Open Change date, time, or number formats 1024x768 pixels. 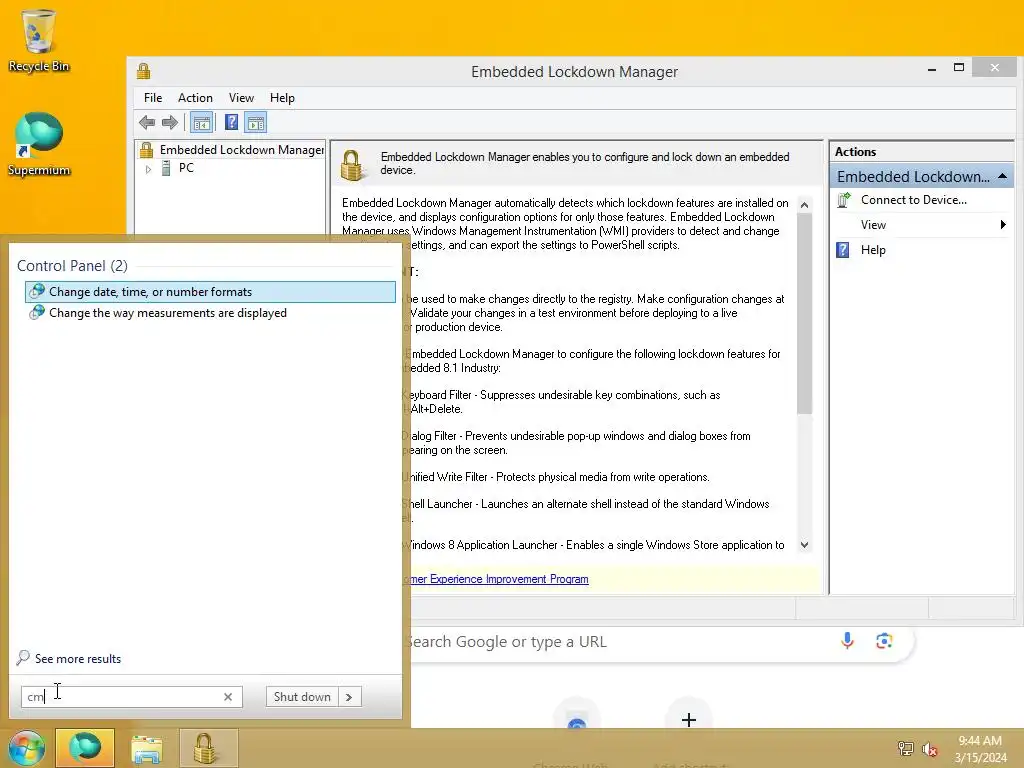click(210, 292)
